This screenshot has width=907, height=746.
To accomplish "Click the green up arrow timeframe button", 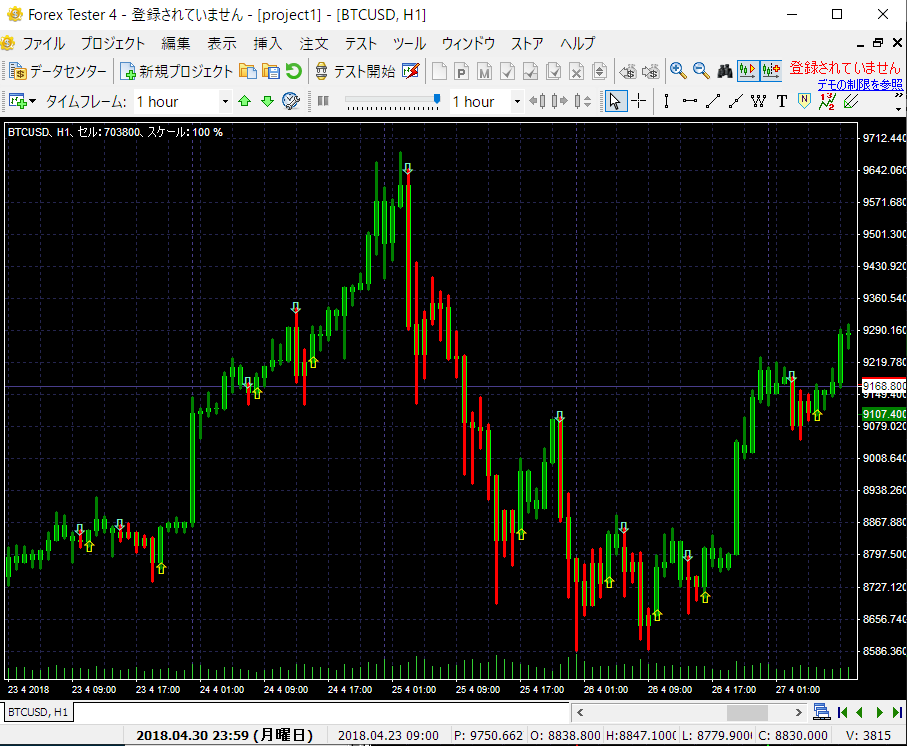I will (245, 101).
